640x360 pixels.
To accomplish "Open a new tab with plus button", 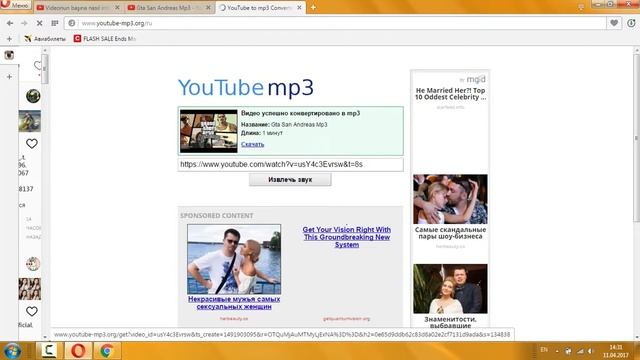I will point(313,7).
